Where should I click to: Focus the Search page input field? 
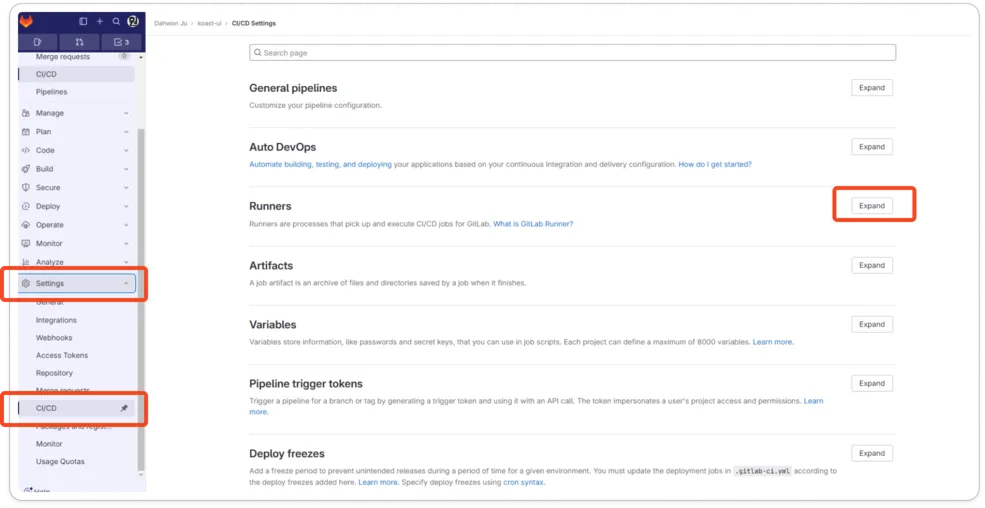(x=572, y=52)
